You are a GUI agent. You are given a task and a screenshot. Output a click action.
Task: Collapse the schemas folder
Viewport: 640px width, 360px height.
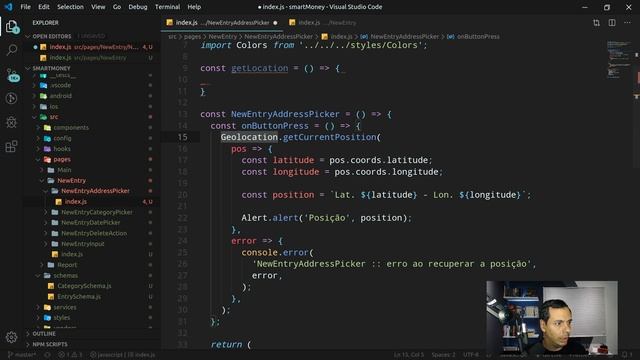(x=38, y=276)
